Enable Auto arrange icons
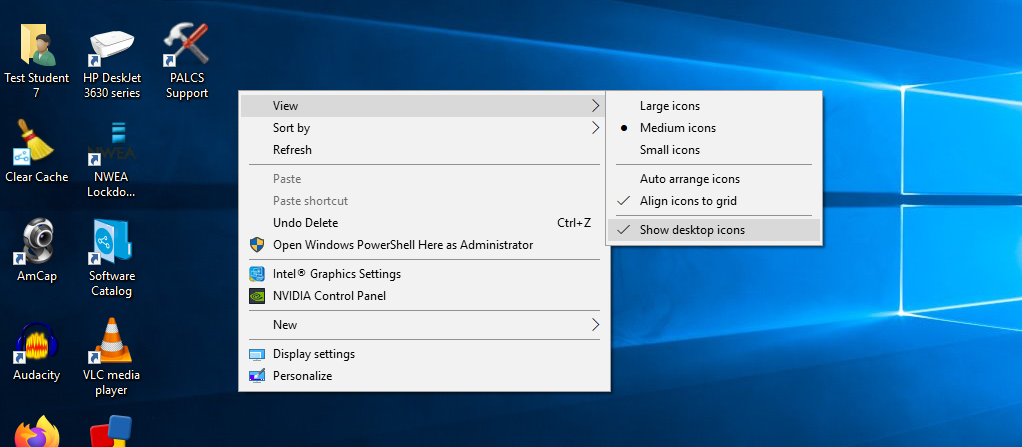The image size is (1022, 447). (x=690, y=179)
